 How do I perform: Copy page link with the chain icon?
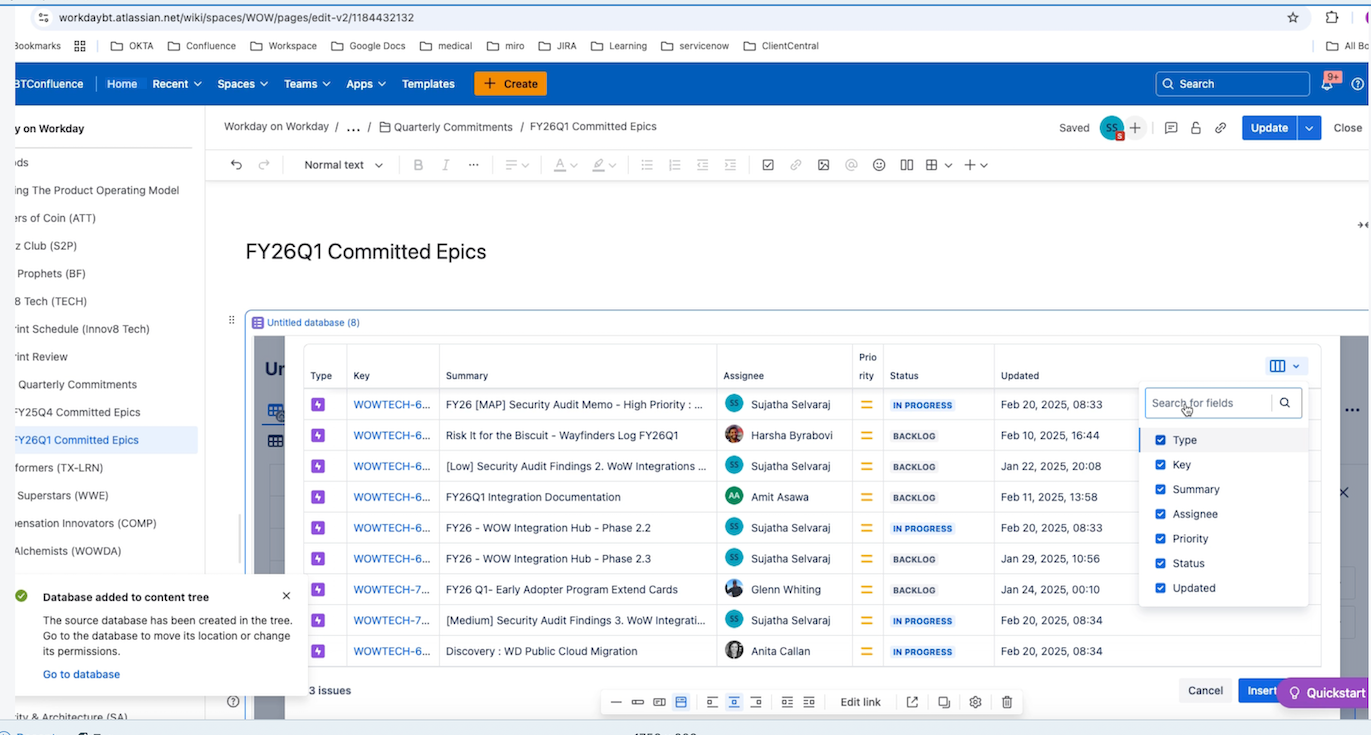coord(1221,128)
